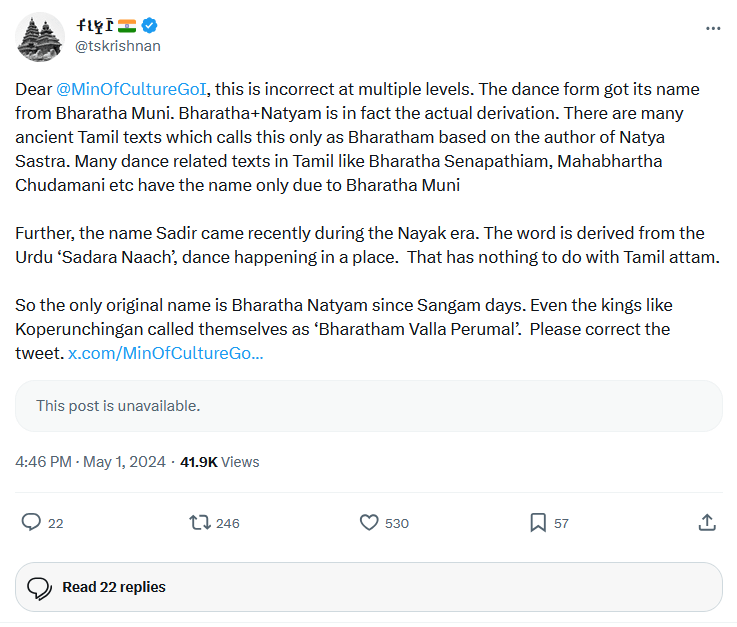Click the reply speech bubble icon
Viewport: 737px width, 627px height.
(31, 522)
